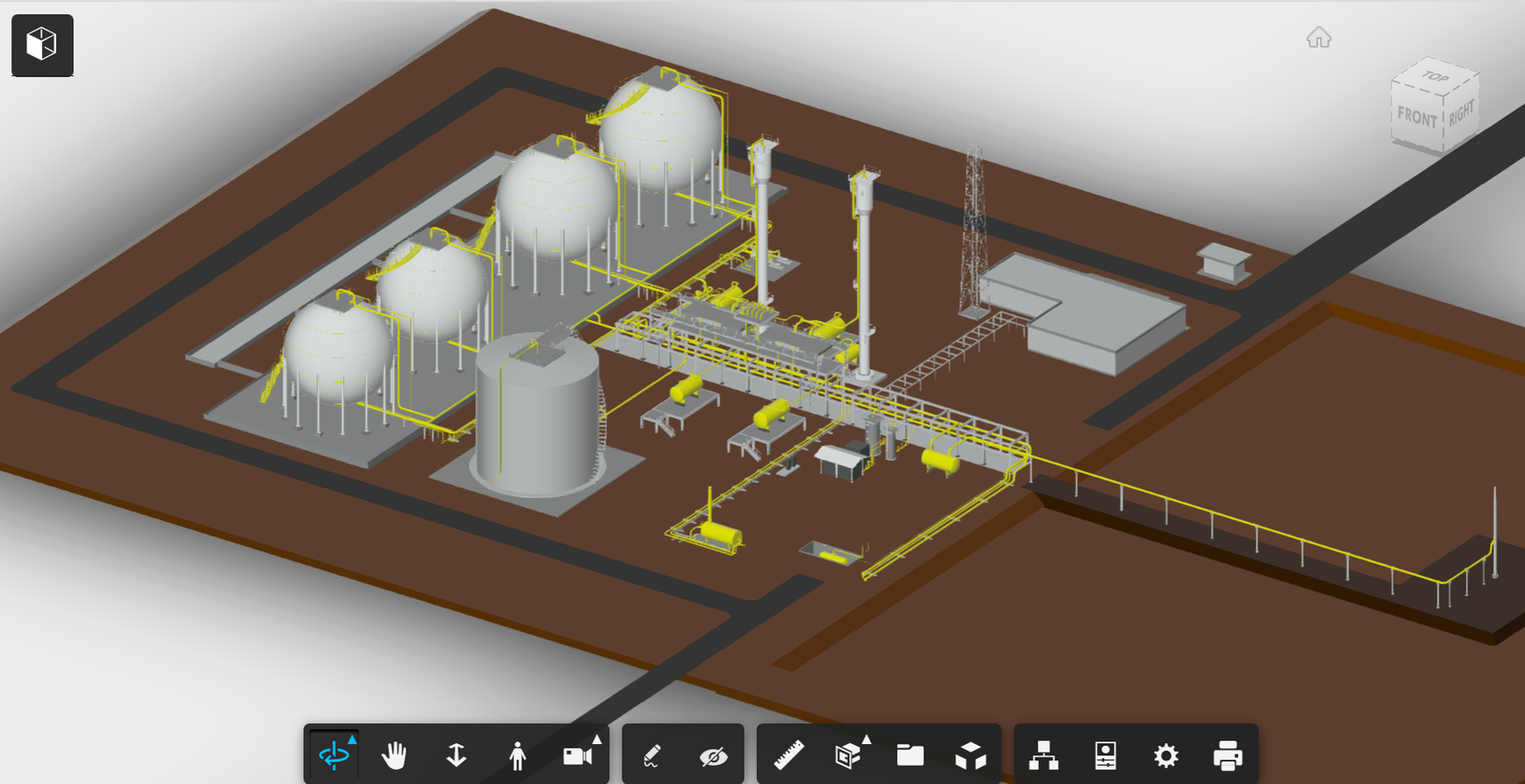1525x784 pixels.
Task: Click the Print icon
Action: pyautogui.click(x=1228, y=756)
